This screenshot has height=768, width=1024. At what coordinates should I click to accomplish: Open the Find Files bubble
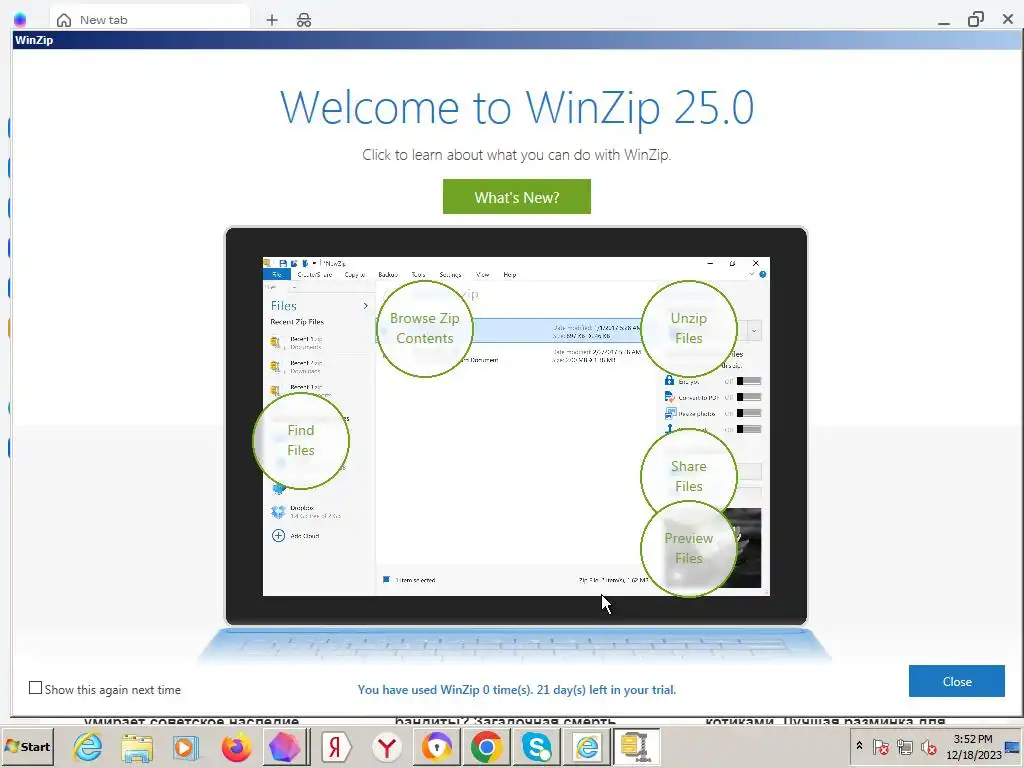coord(300,441)
